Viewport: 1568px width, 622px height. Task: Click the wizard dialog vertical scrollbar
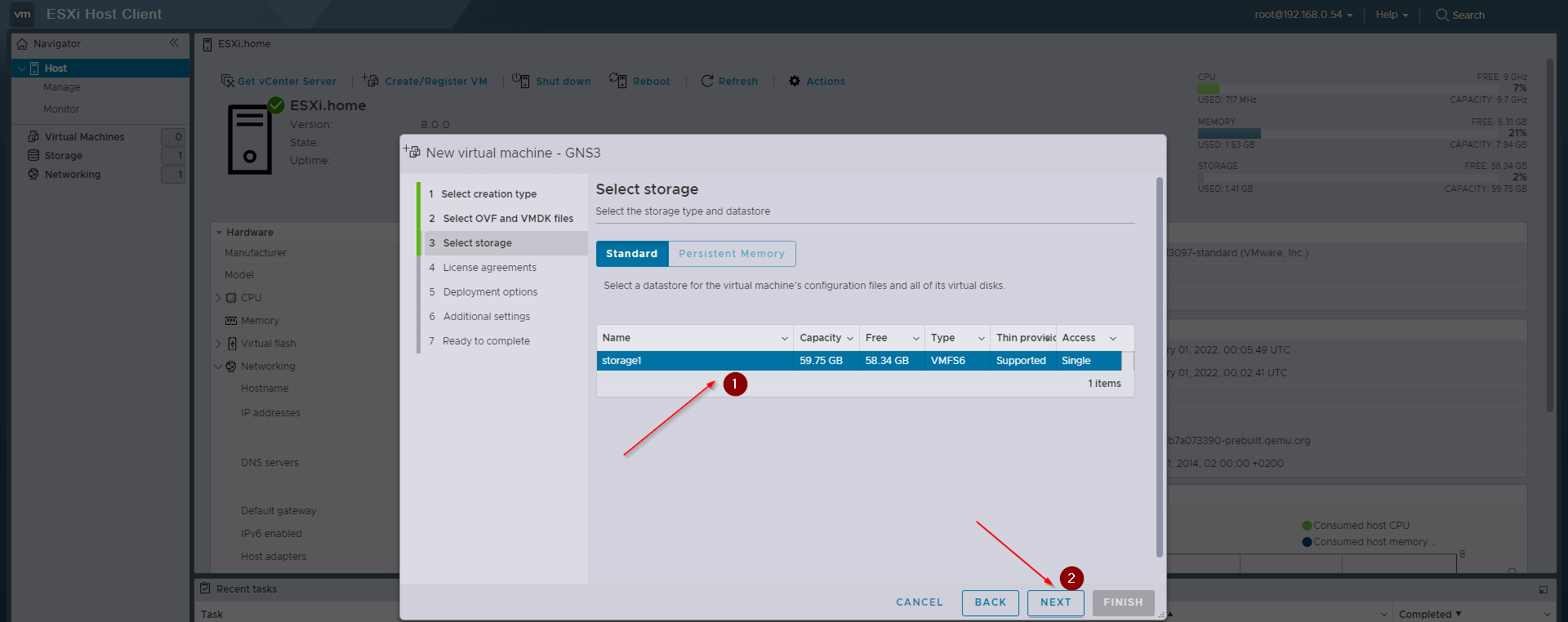1159,367
